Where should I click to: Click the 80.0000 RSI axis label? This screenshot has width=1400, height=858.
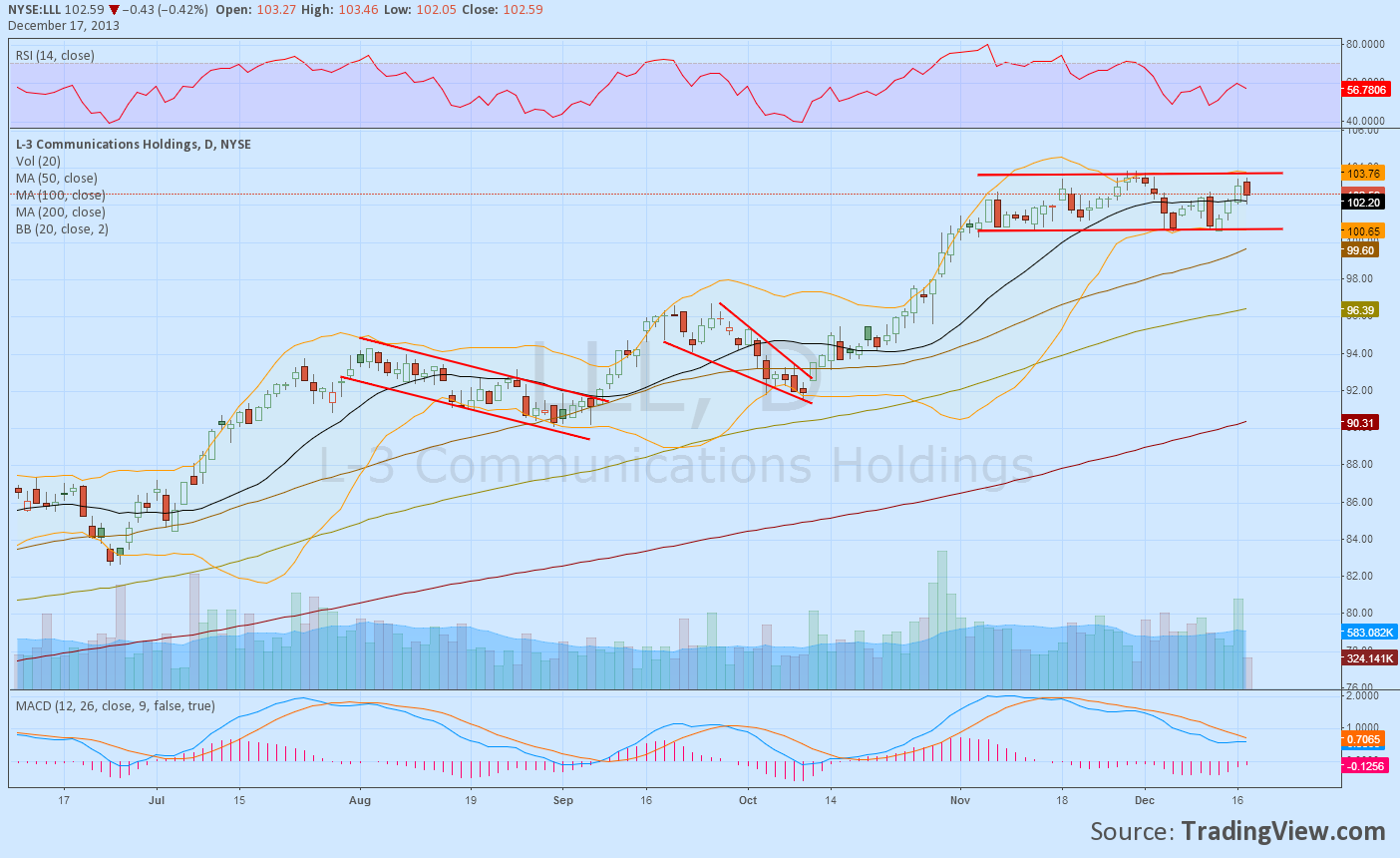[x=1366, y=45]
